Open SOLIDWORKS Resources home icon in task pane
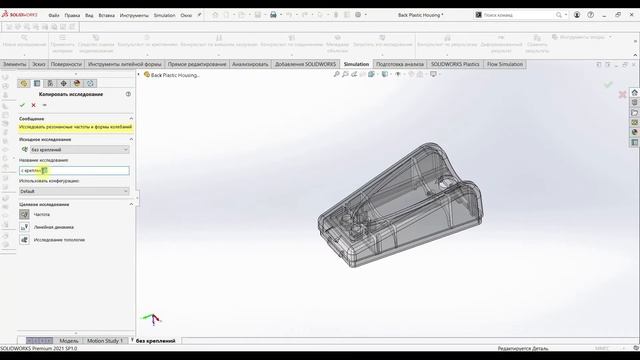The image size is (640, 360). click(x=634, y=93)
